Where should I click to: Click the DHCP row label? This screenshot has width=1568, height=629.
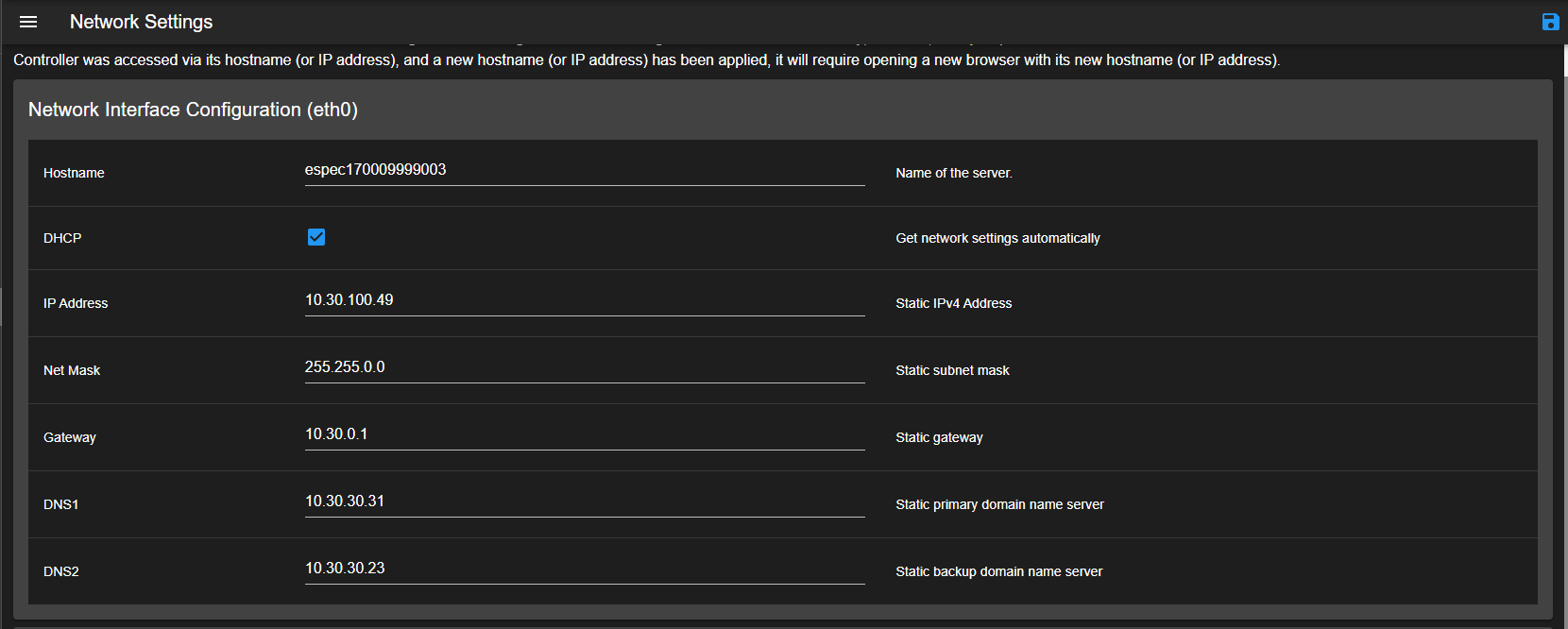62,238
